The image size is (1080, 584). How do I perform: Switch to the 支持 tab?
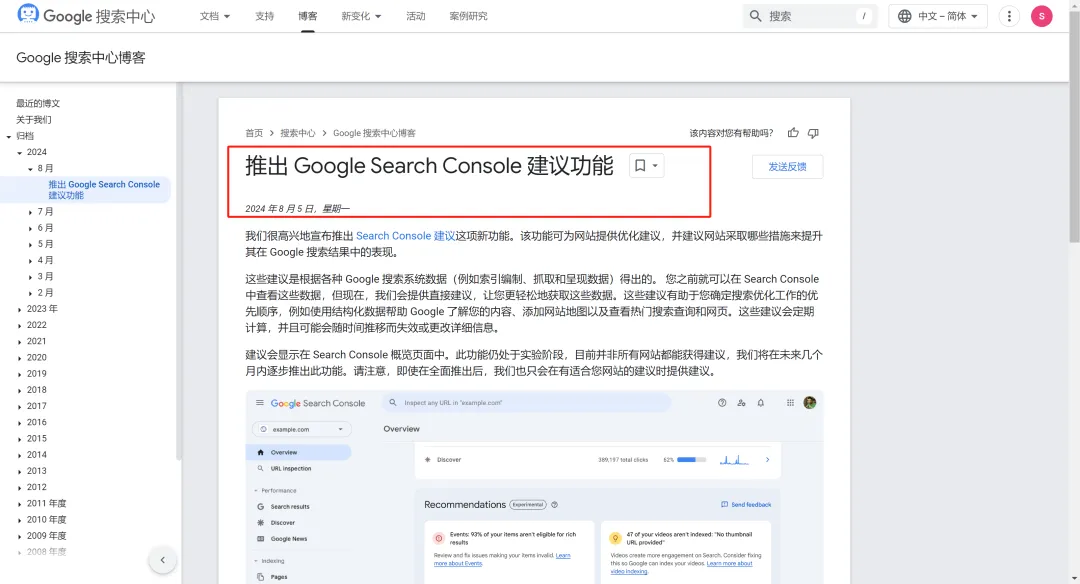(x=264, y=16)
